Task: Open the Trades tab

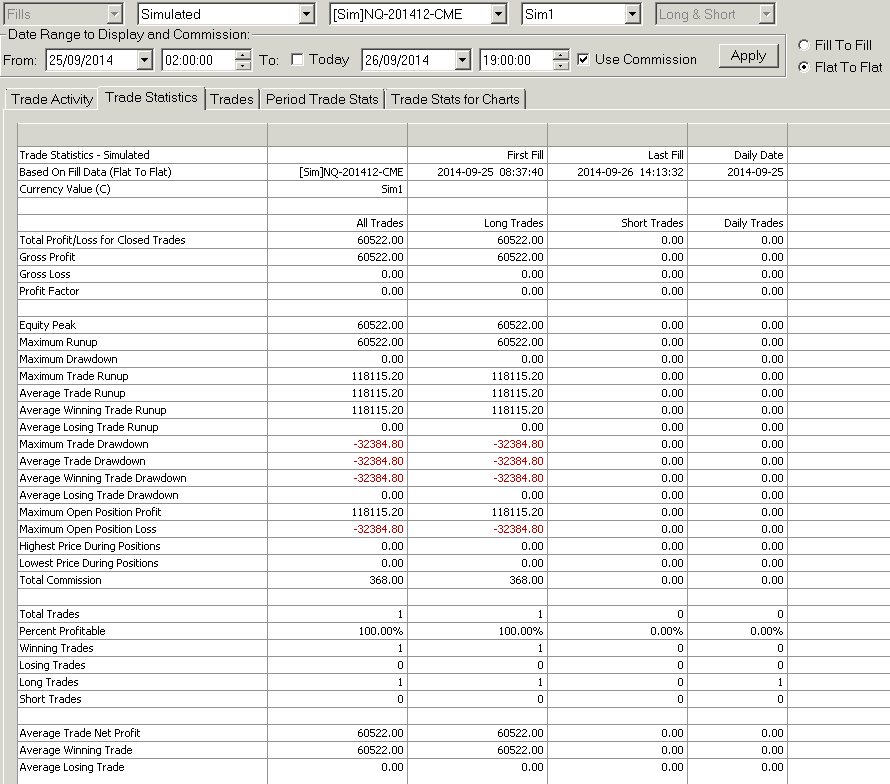Action: (x=232, y=99)
